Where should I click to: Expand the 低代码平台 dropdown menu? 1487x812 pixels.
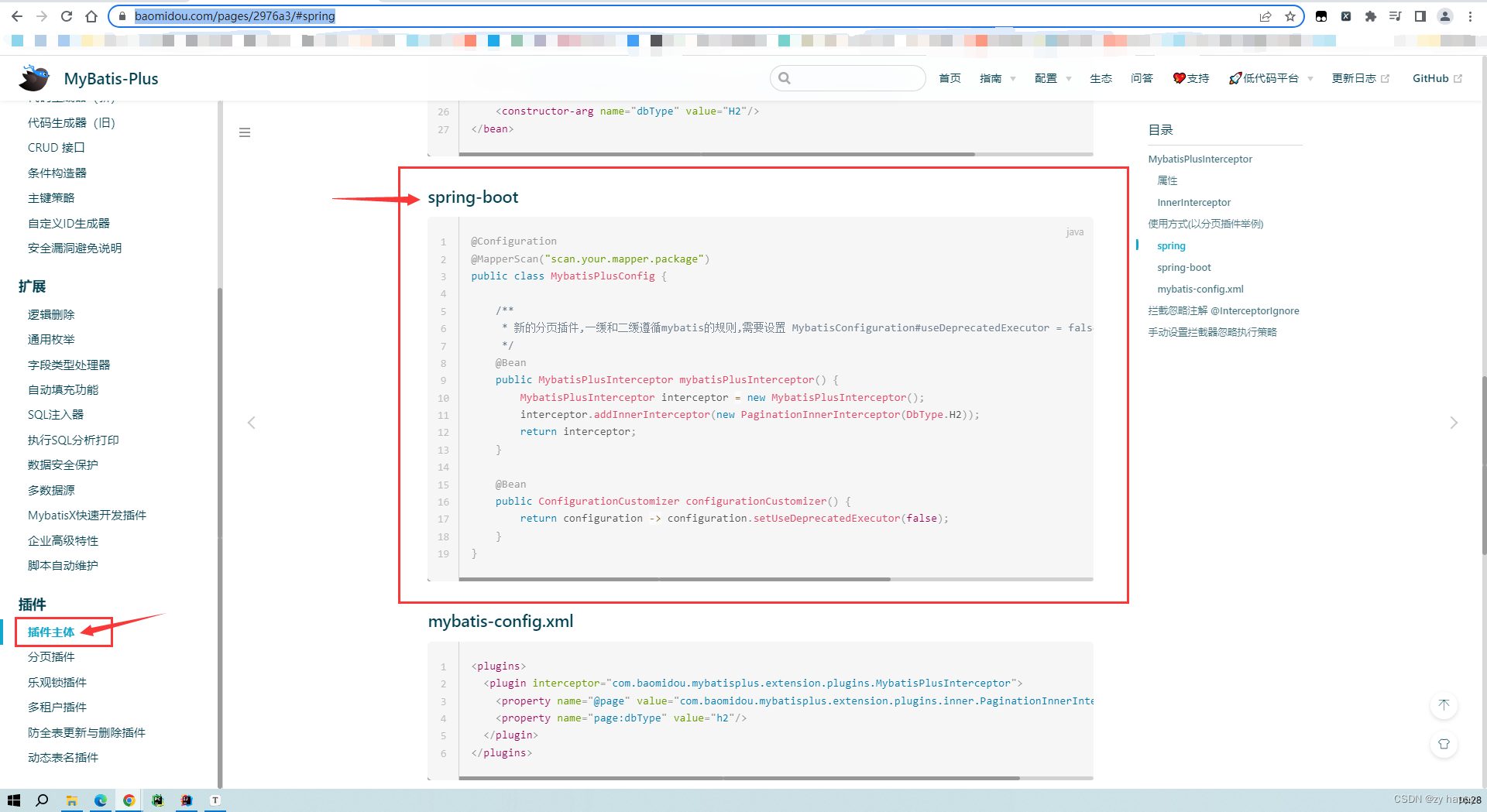point(1271,78)
